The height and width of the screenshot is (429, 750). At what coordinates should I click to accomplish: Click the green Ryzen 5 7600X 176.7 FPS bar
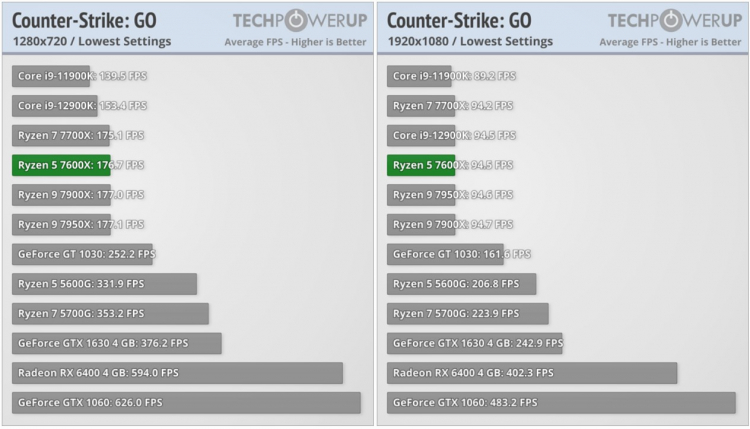pos(61,165)
